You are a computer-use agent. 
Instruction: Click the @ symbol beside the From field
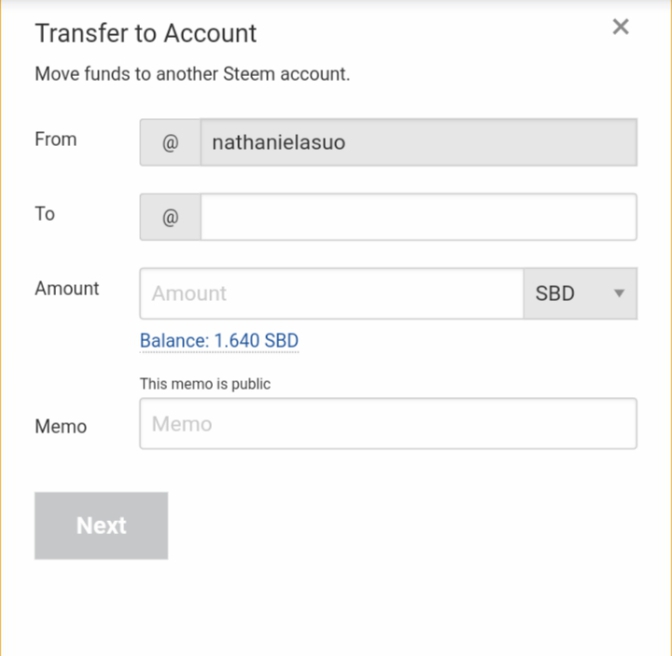tap(170, 142)
